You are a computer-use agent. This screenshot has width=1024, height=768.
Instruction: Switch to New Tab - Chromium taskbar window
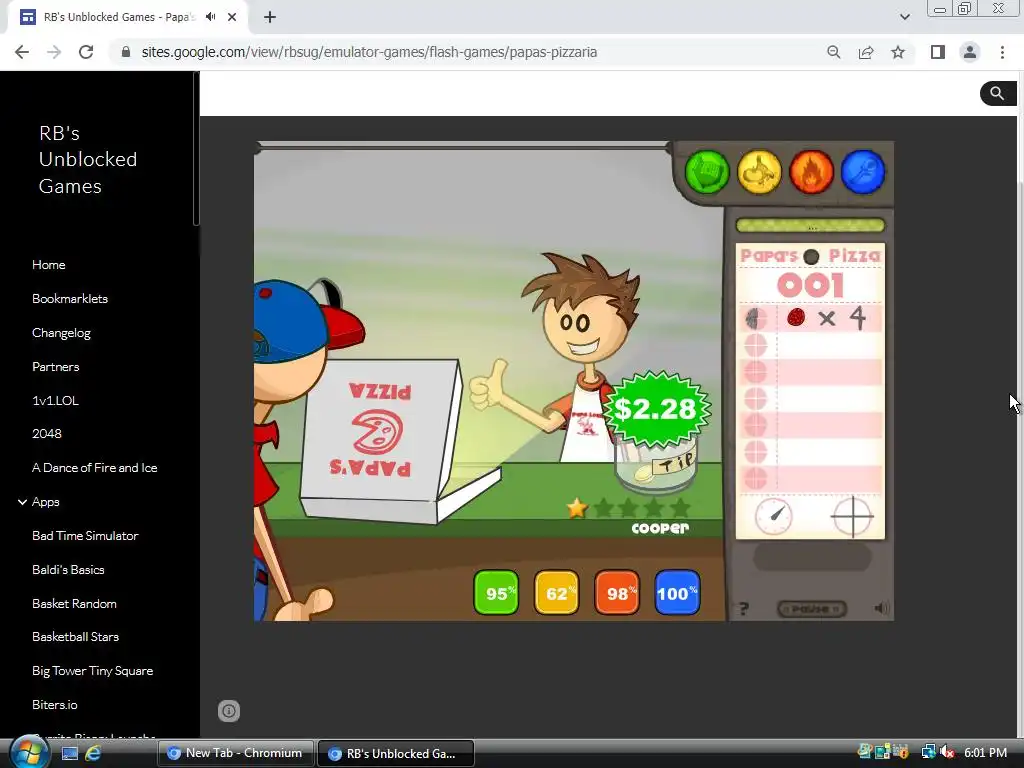click(236, 753)
